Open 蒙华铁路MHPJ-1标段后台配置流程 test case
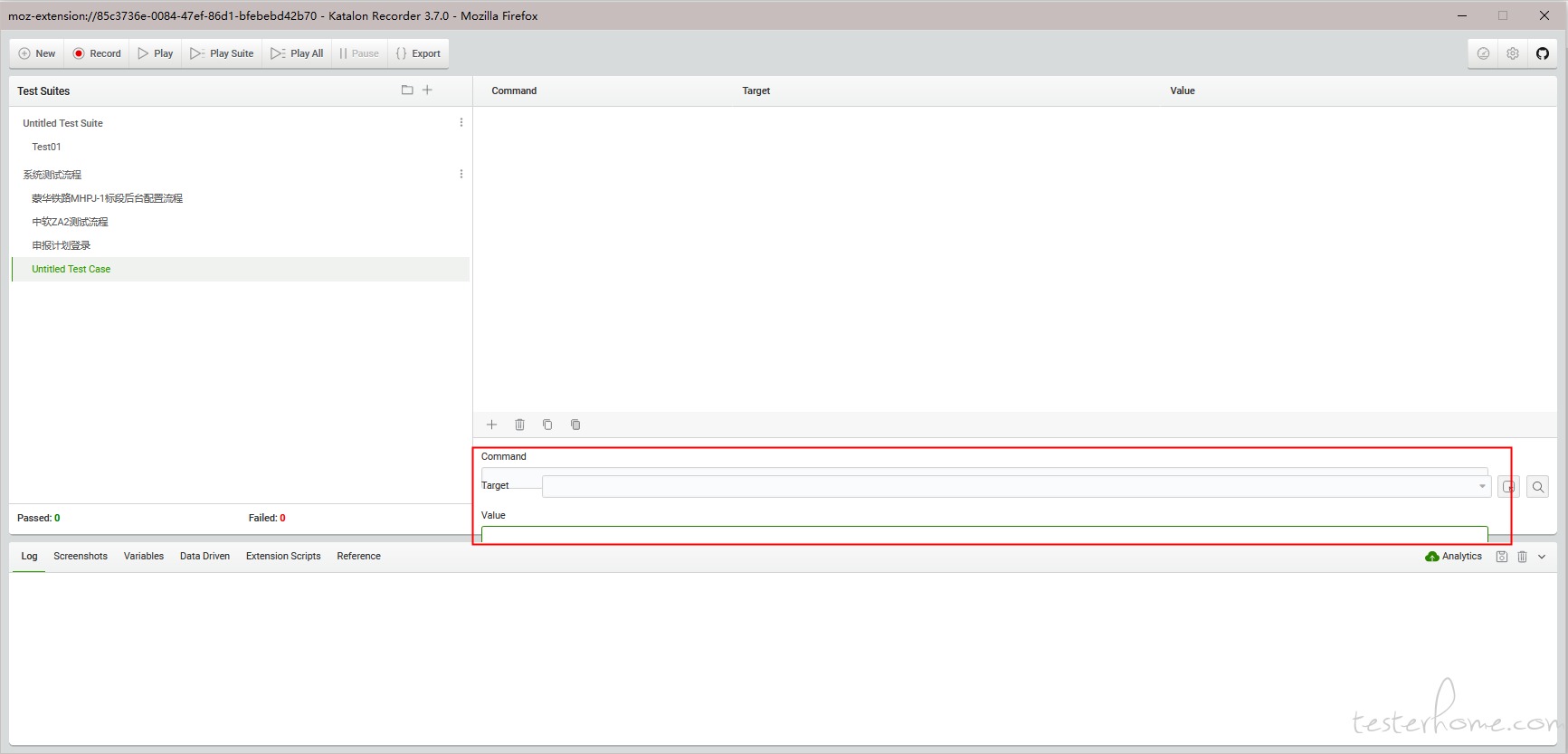This screenshot has height=754, width=1568. click(107, 198)
